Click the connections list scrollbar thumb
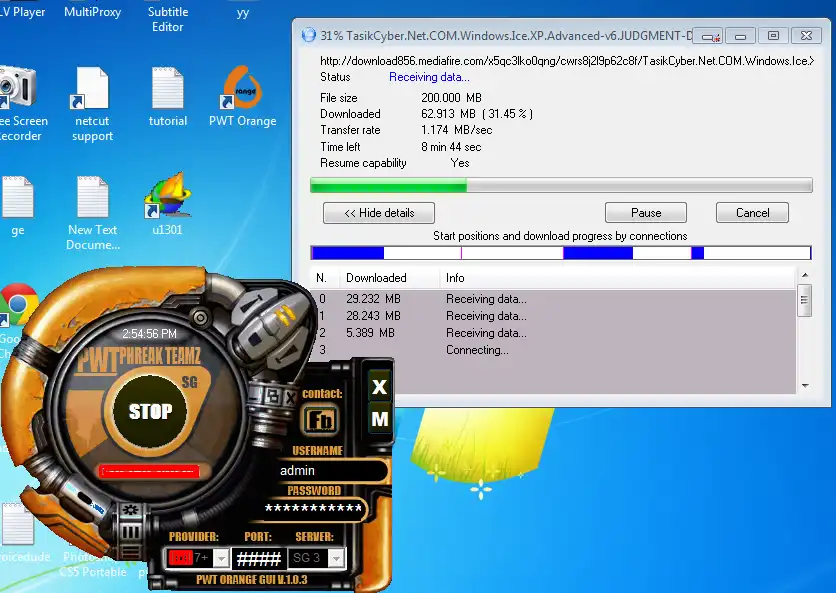Image resolution: width=836 pixels, height=593 pixels. 805,300
